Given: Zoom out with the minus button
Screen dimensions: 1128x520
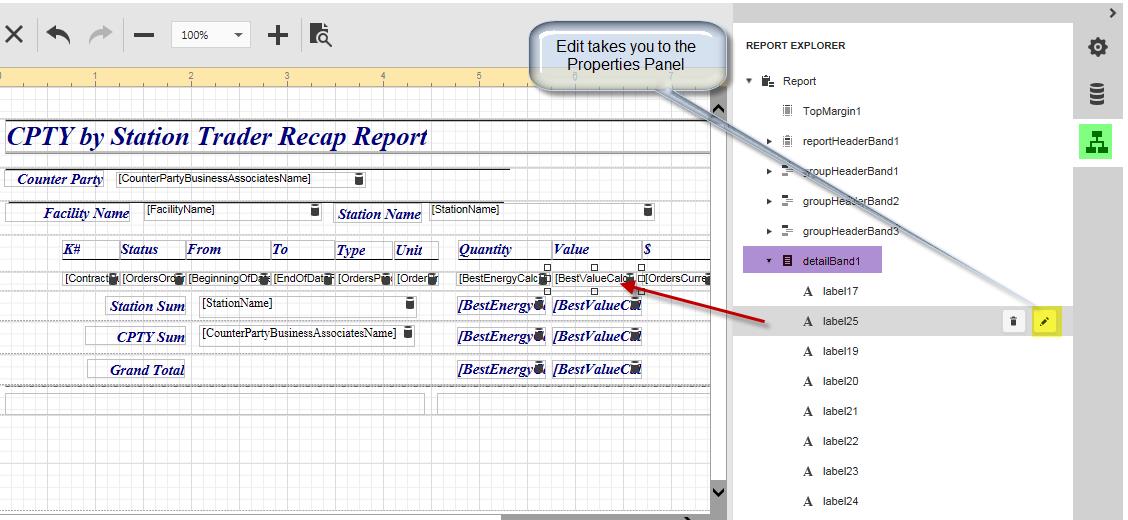Looking at the screenshot, I should 144,35.
